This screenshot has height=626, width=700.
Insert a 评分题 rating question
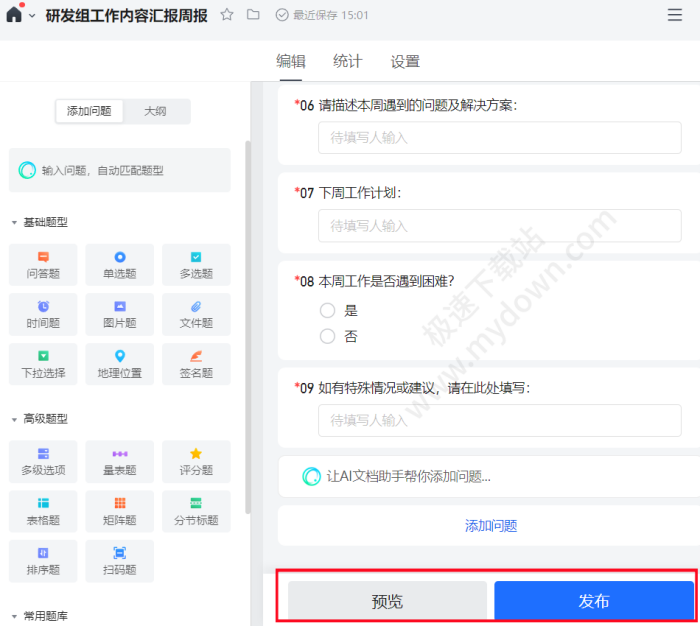[196, 461]
